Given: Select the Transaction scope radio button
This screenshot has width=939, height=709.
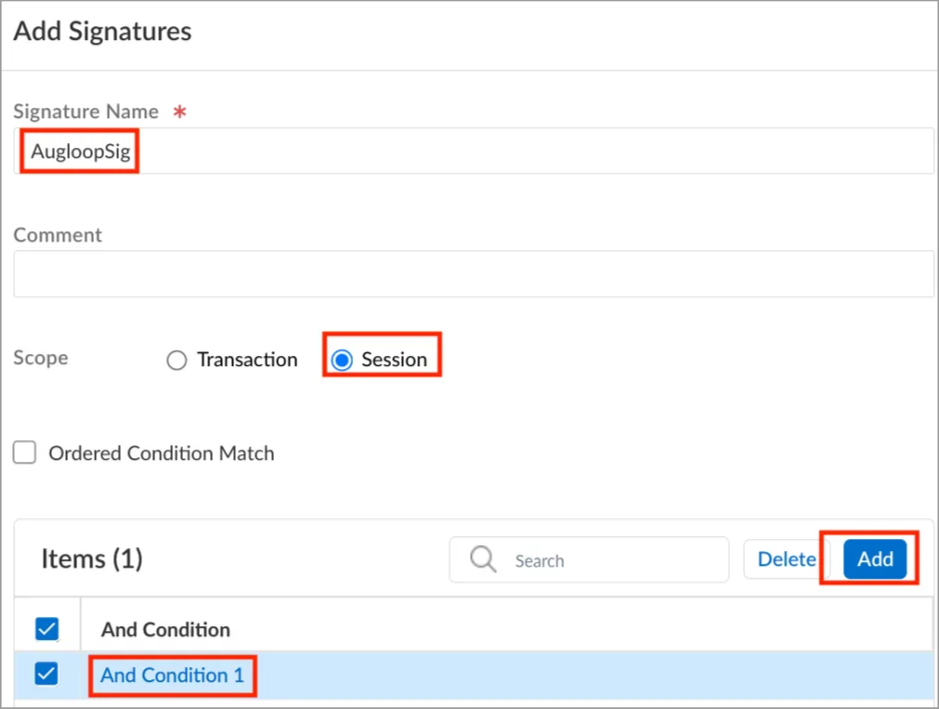Looking at the screenshot, I should [177, 360].
